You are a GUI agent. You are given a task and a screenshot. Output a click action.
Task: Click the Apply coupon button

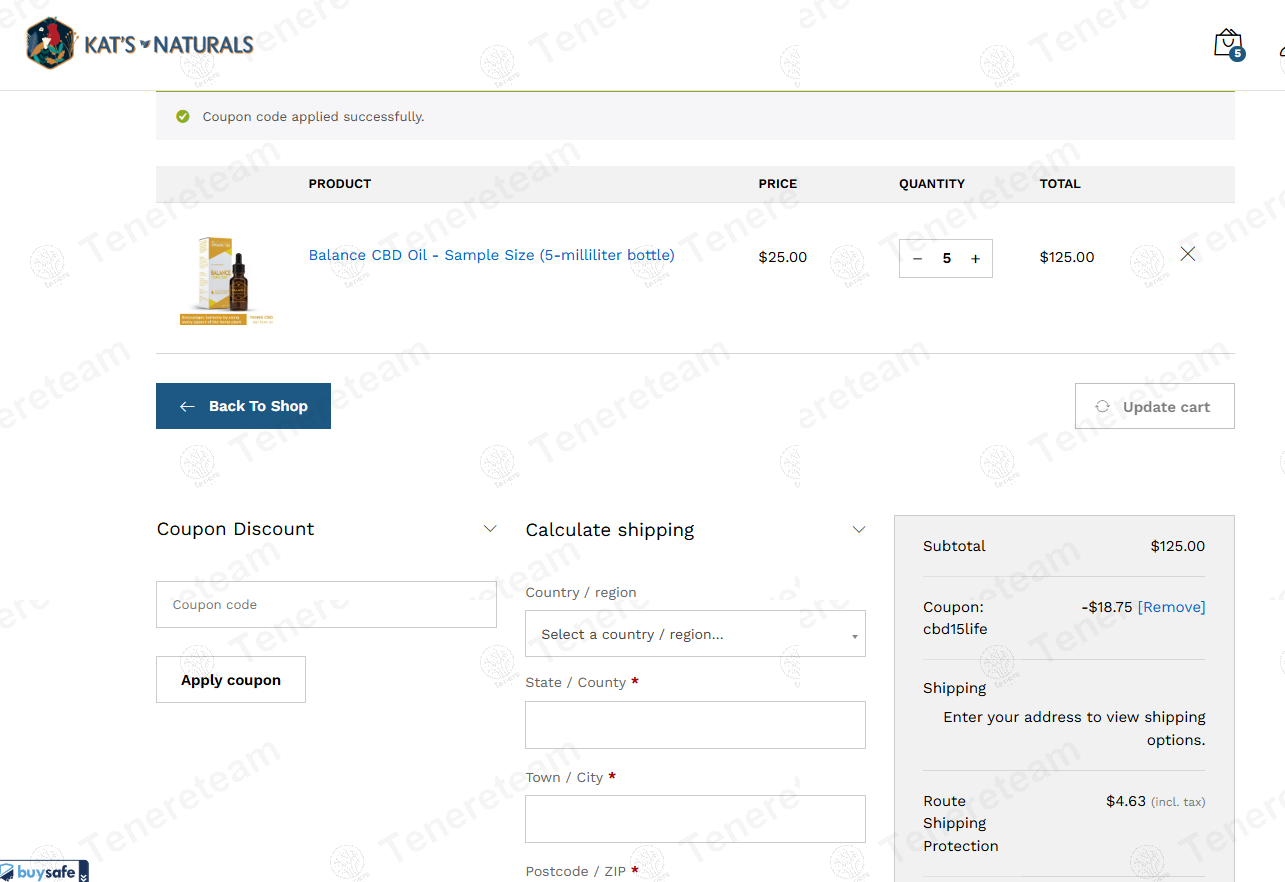click(x=231, y=680)
